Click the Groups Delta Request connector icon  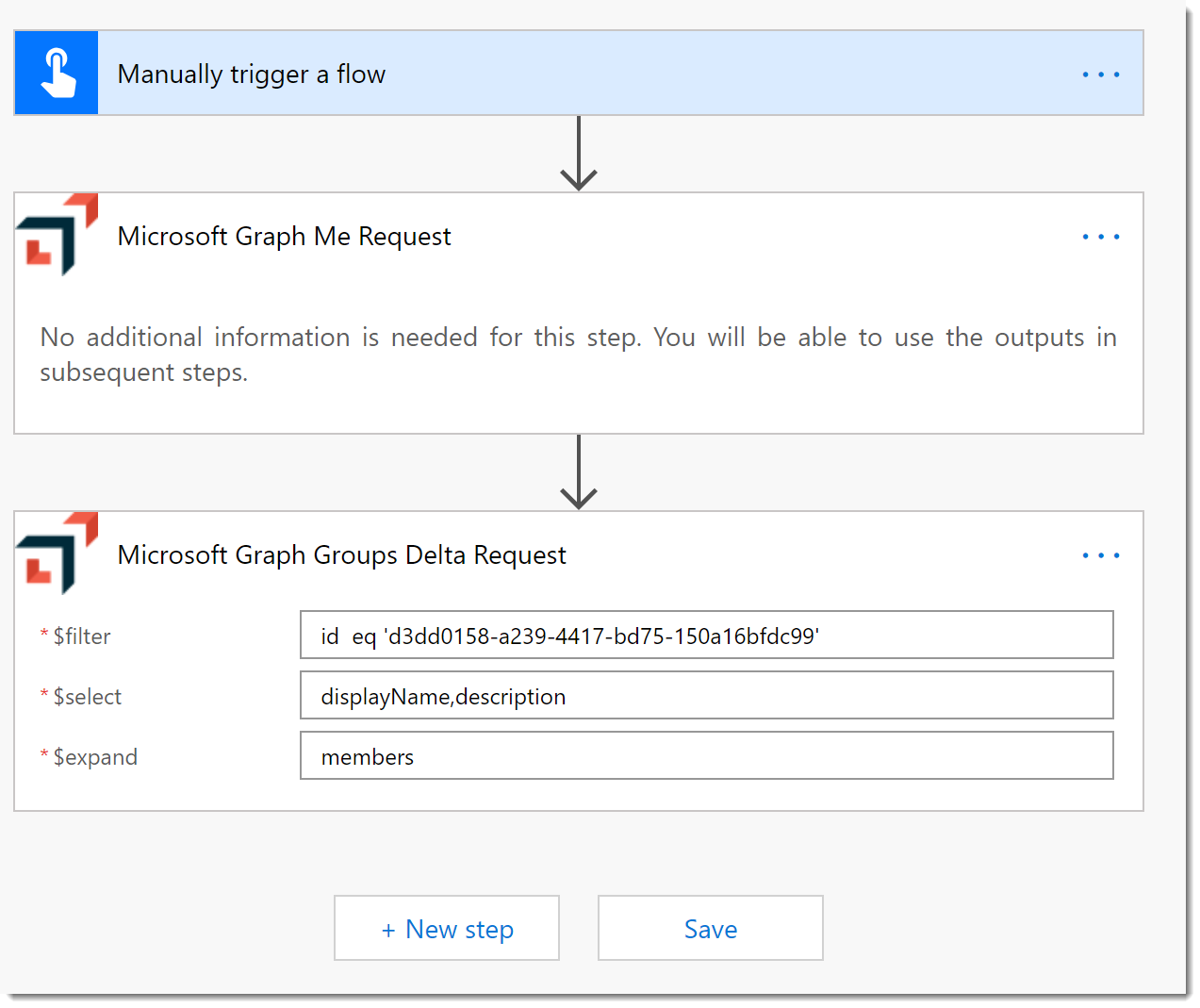pos(57,554)
